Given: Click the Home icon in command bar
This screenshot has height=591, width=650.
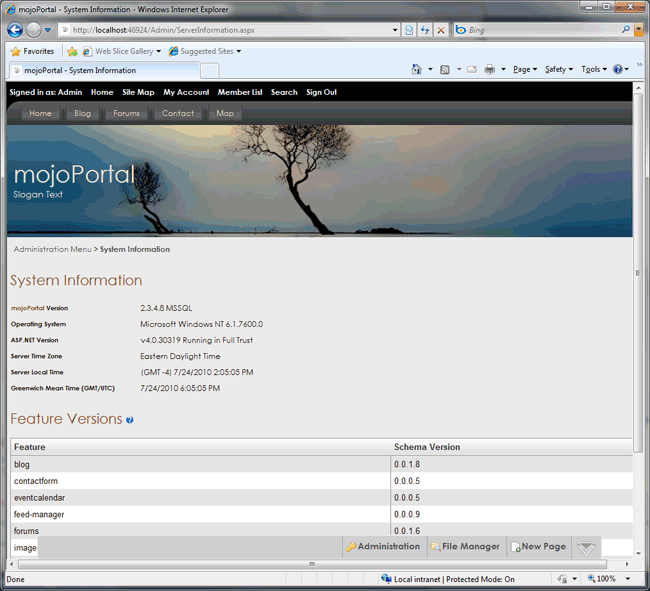Looking at the screenshot, I should click(x=417, y=70).
